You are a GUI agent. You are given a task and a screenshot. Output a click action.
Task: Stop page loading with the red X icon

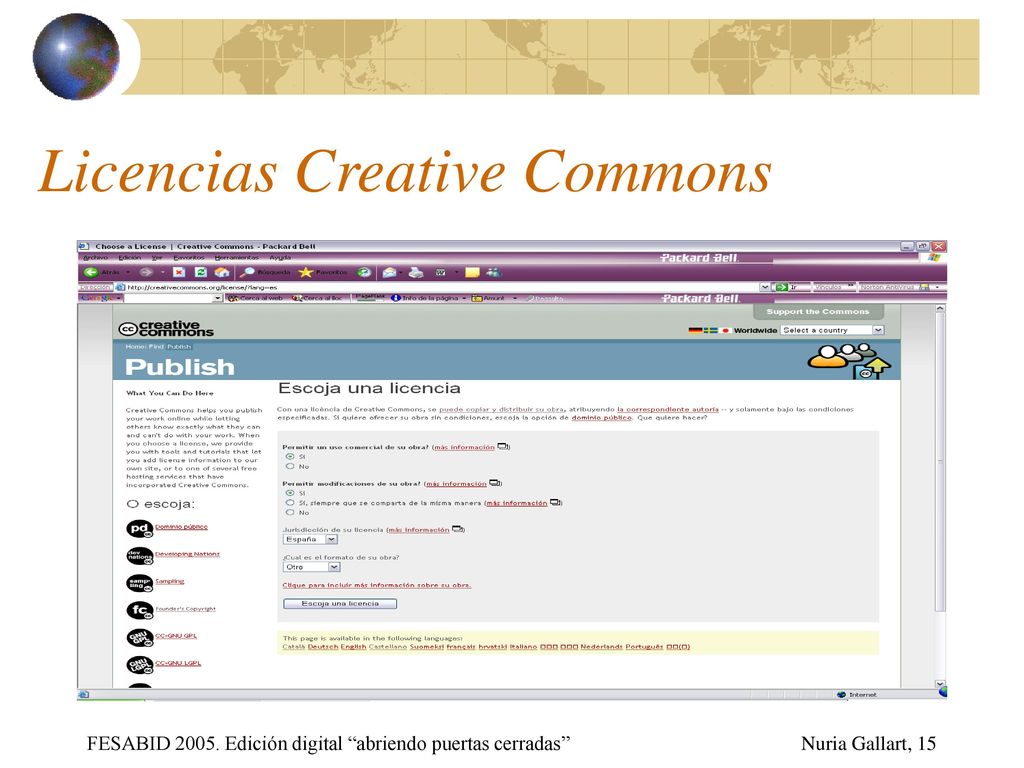pos(179,272)
